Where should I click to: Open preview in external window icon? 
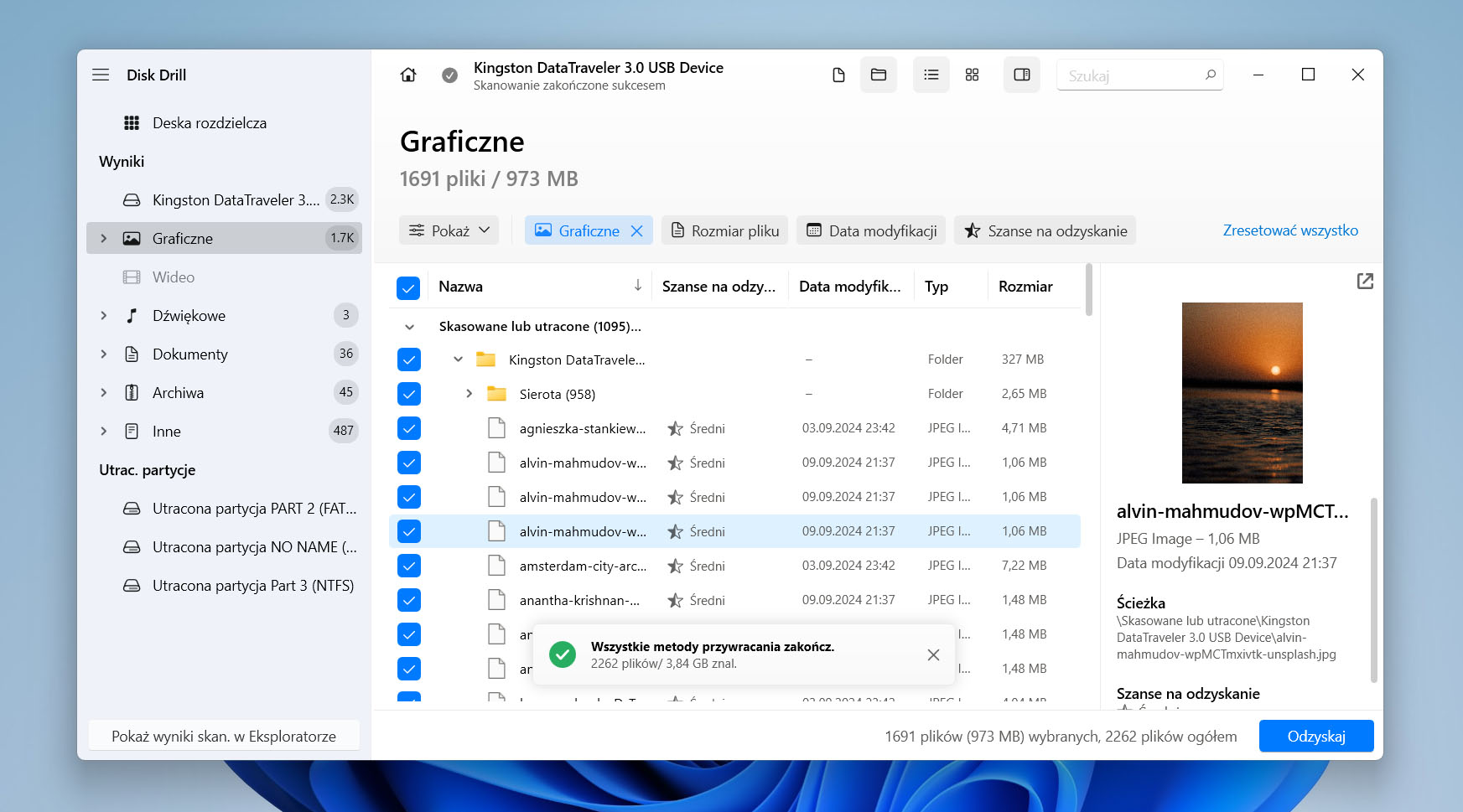[1365, 281]
